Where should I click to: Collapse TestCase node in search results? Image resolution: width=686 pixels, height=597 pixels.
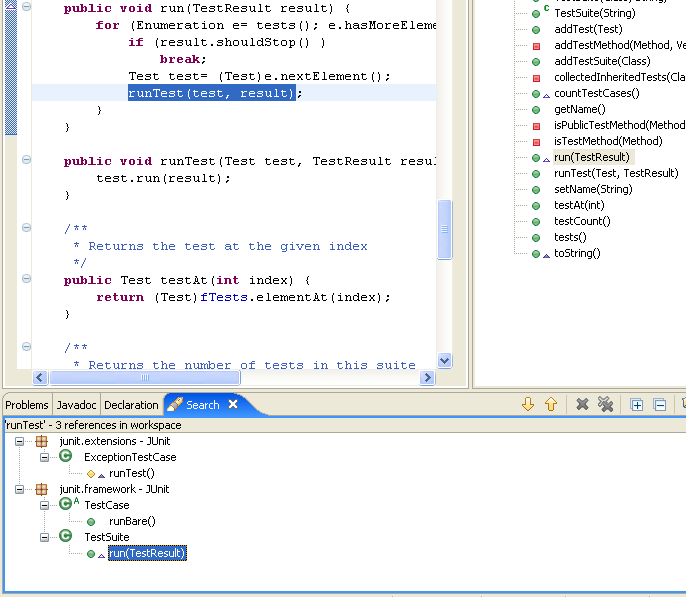pyautogui.click(x=44, y=505)
